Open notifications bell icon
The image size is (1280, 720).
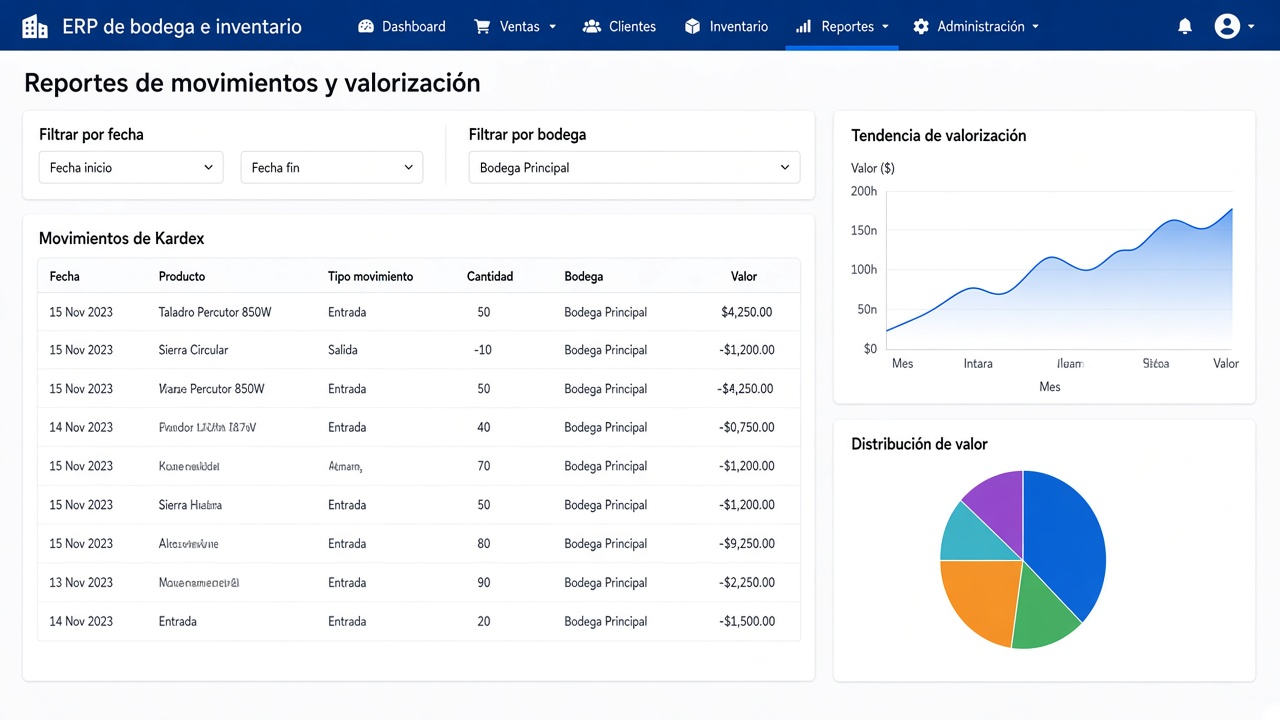click(1185, 27)
